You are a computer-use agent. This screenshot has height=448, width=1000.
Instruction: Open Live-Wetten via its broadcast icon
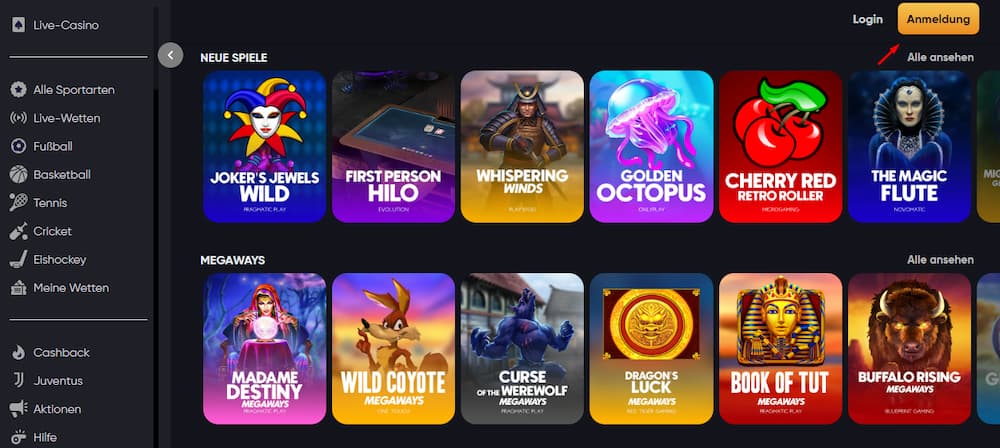point(18,118)
